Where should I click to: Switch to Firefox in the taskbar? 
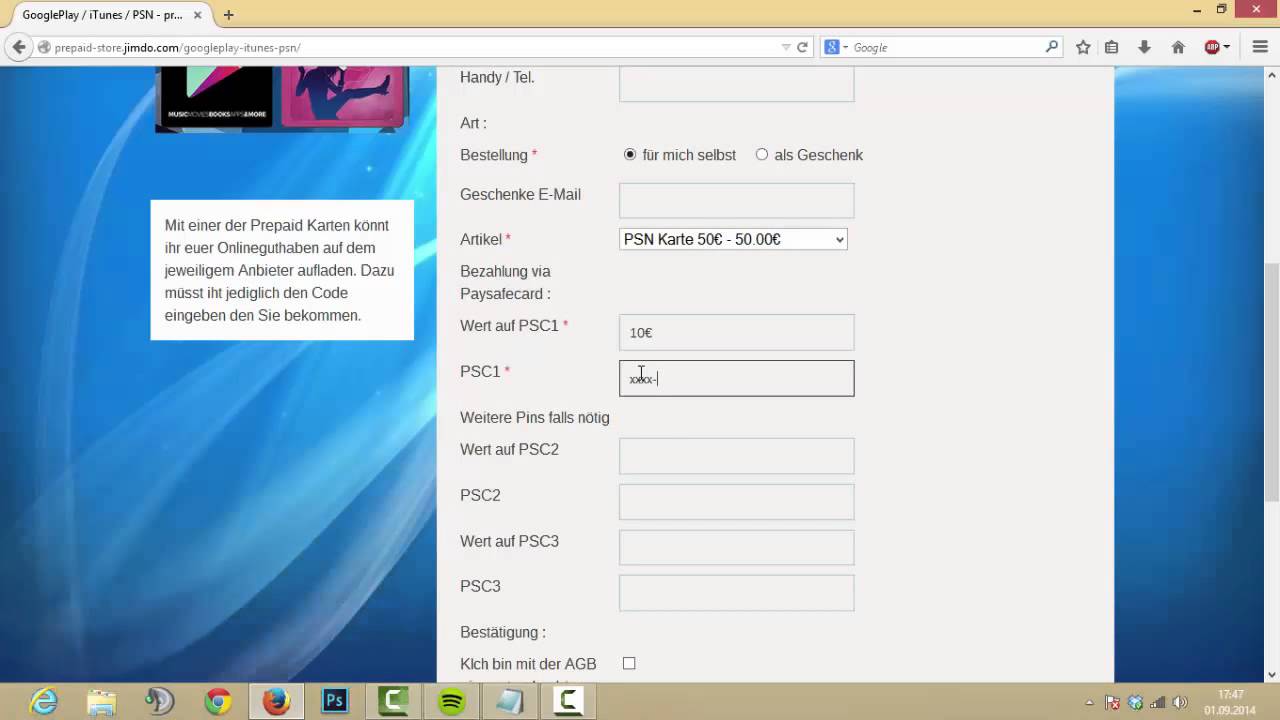[x=276, y=702]
